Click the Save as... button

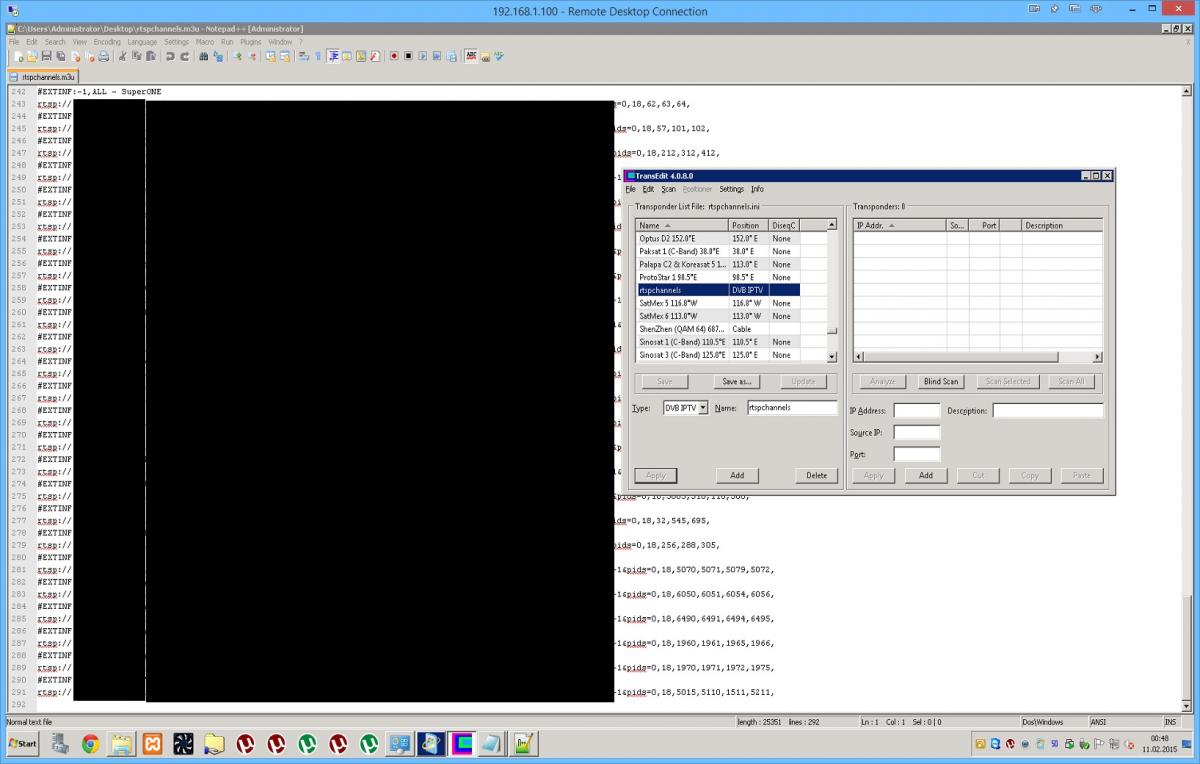coord(736,381)
